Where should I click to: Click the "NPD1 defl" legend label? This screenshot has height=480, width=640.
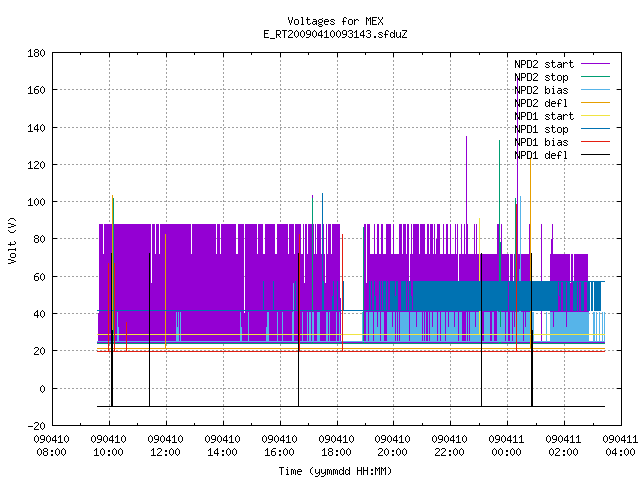tap(541, 155)
